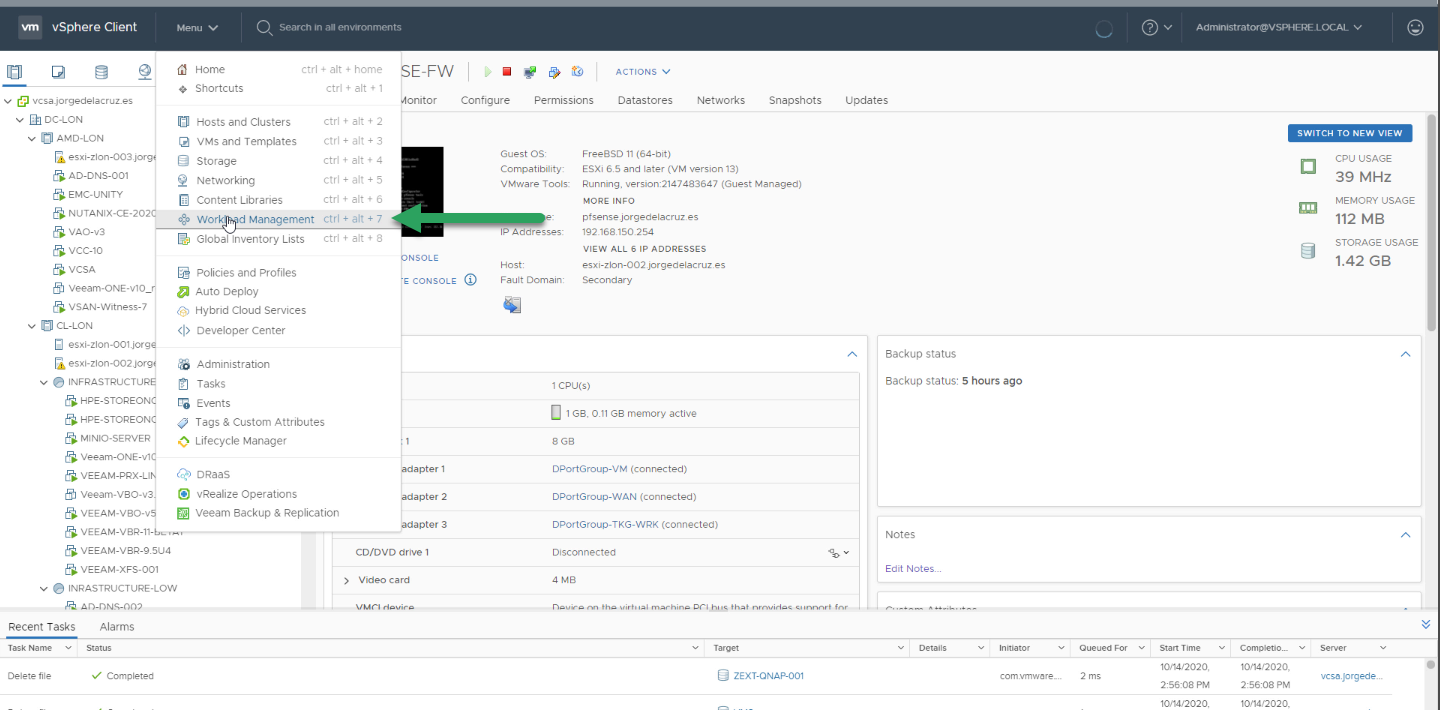This screenshot has width=1440, height=710.
Task: Click the Search in all environments field
Action: pos(340,27)
